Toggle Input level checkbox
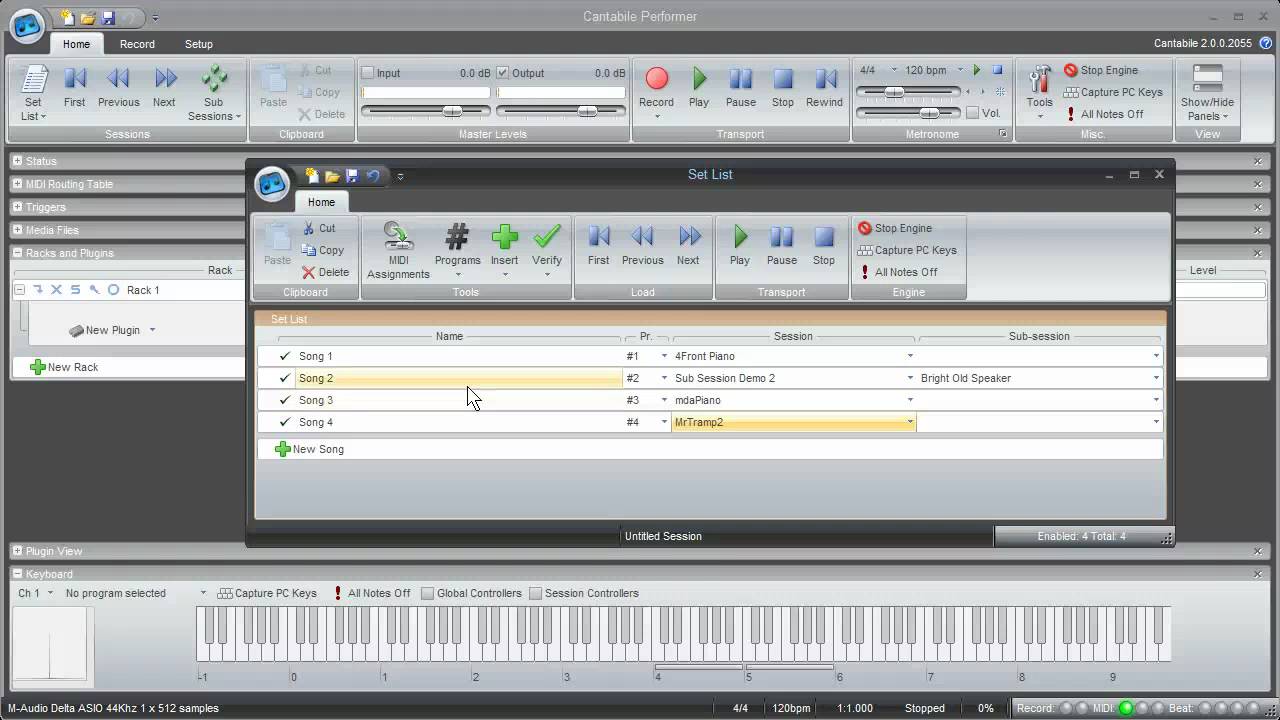The image size is (1280, 720). coord(367,73)
